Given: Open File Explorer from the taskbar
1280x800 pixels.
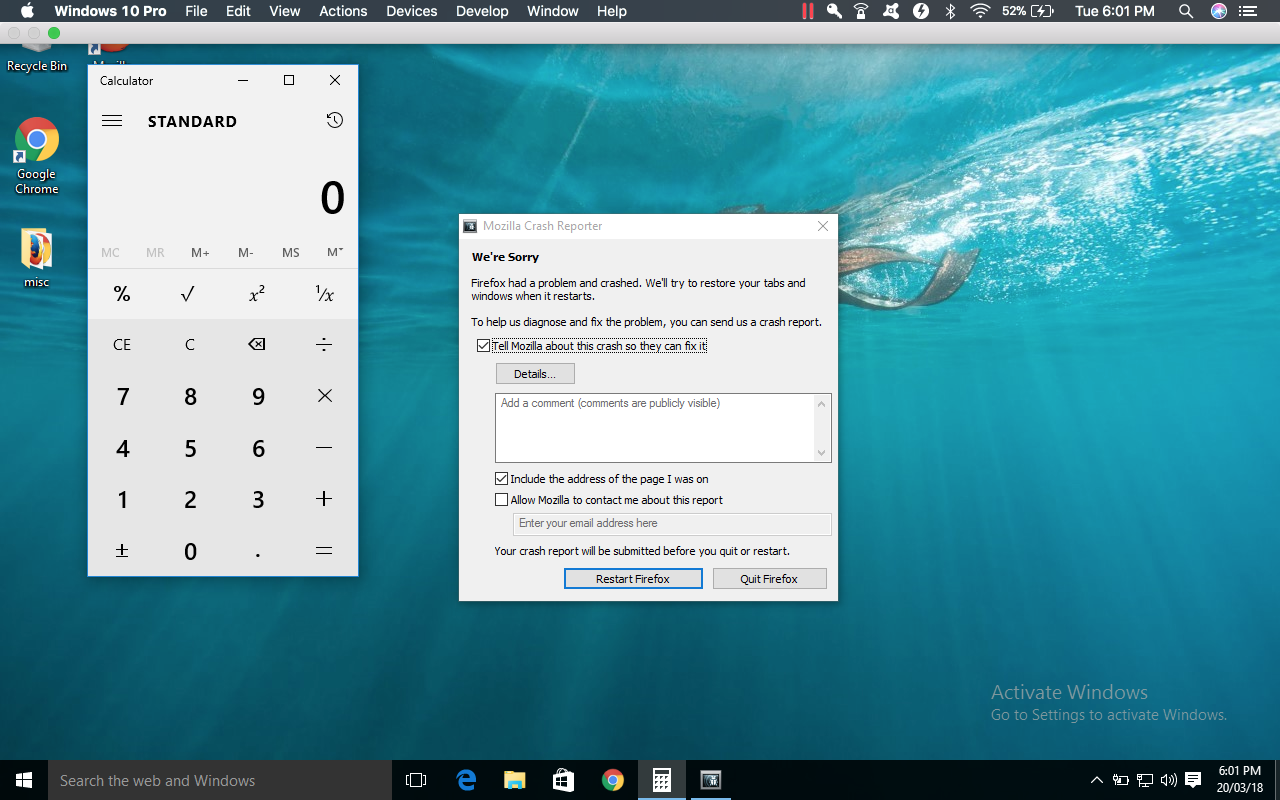Looking at the screenshot, I should point(514,780).
